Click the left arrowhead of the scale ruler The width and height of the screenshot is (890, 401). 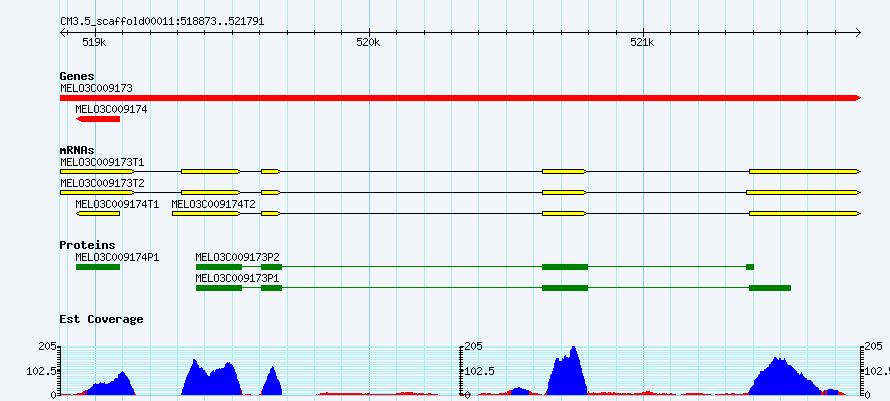[63, 32]
